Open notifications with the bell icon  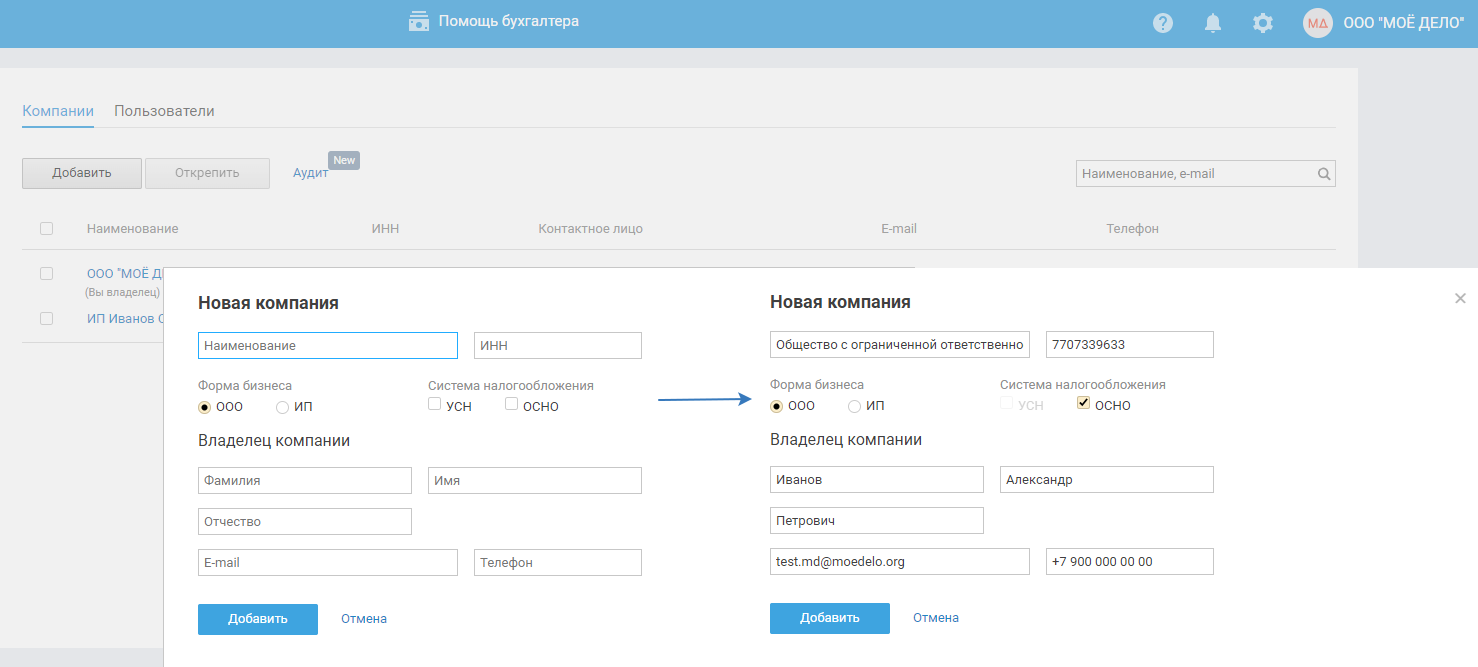1213,23
